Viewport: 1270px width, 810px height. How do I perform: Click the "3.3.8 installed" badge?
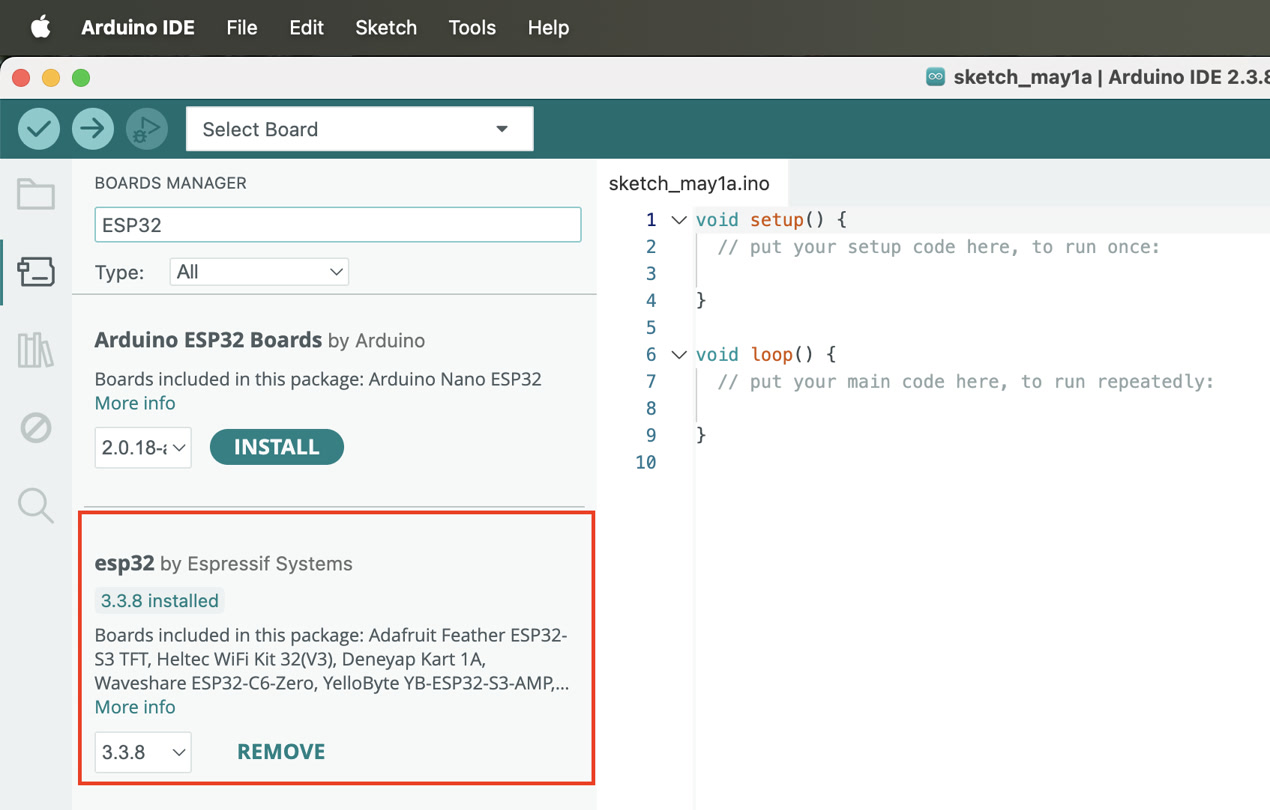click(160, 601)
